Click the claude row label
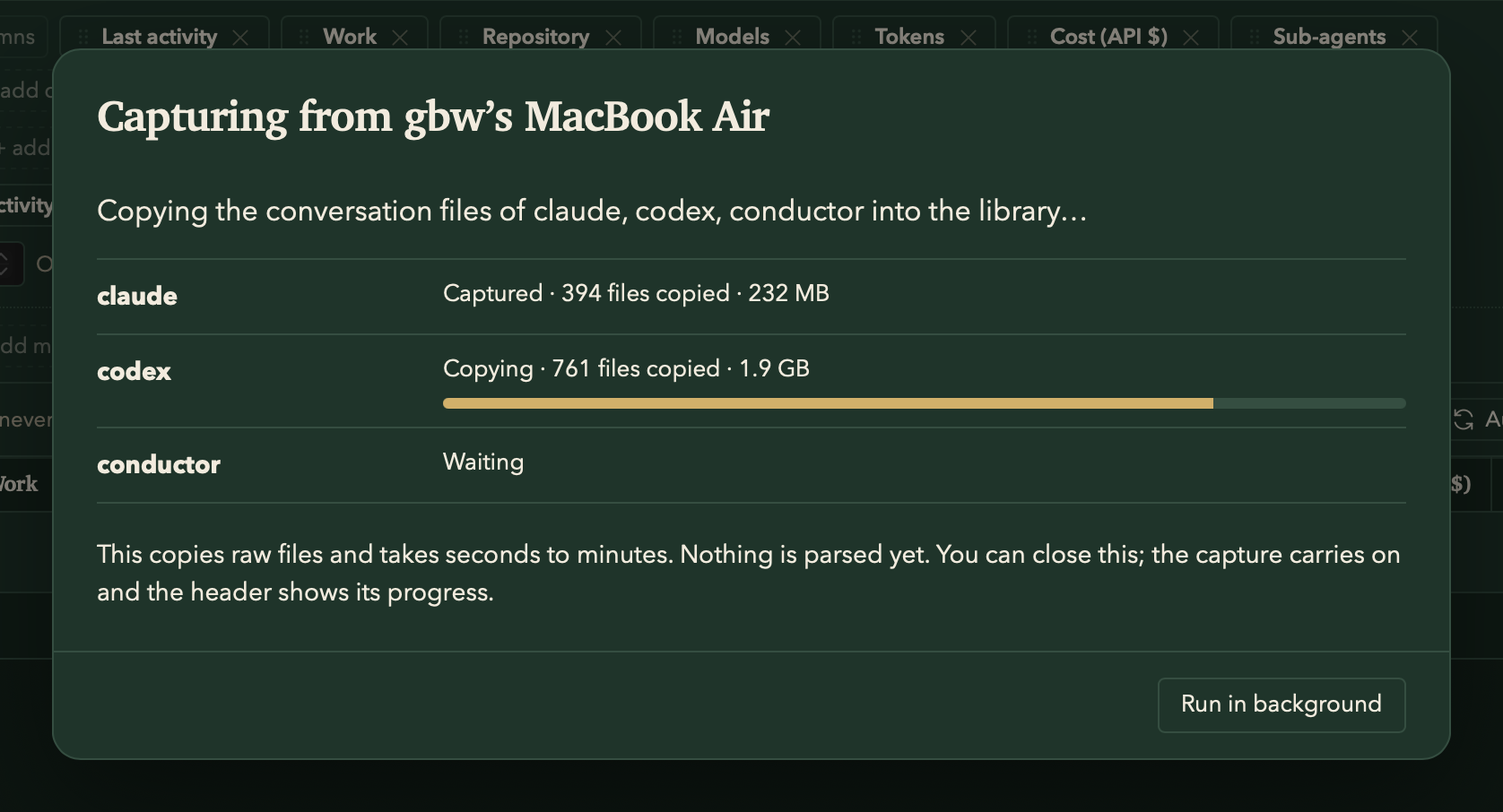This screenshot has height=812, width=1503. 137,296
